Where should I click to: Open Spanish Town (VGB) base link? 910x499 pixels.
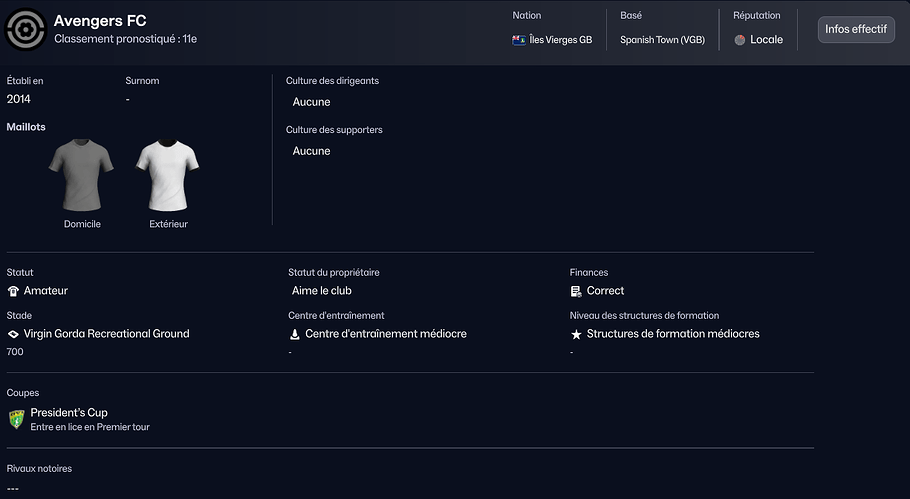661,40
